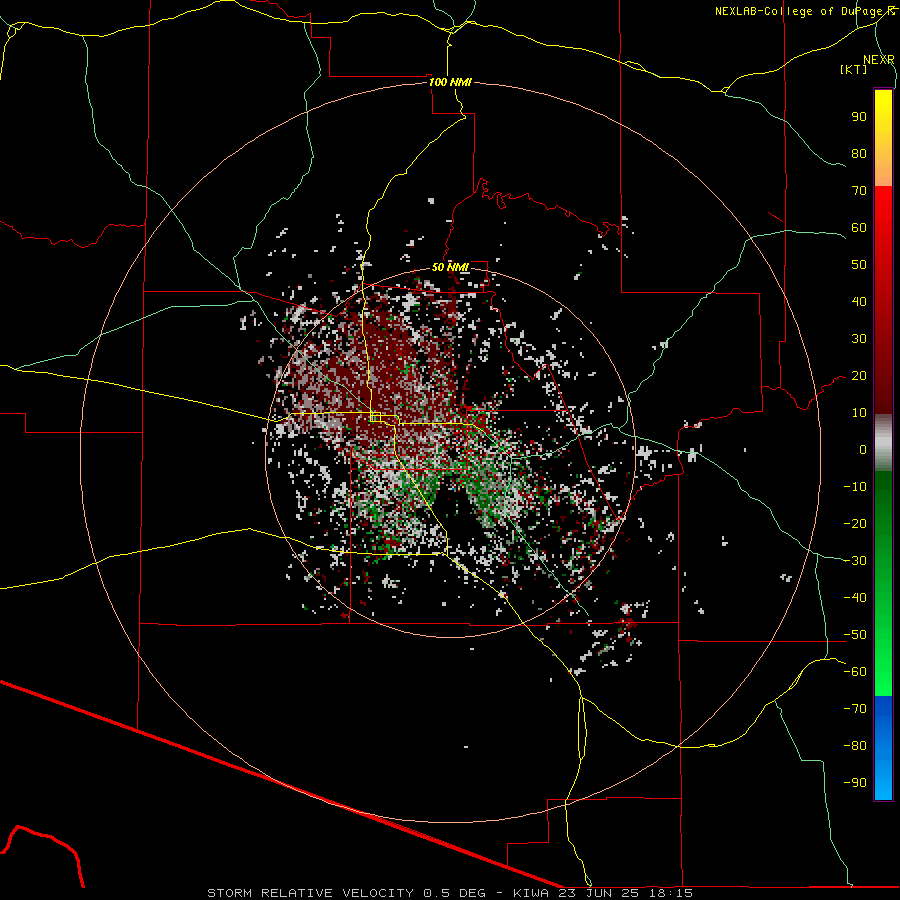Screen dimensions: 900x900
Task: Click the -50 scale label
Action: point(855,635)
